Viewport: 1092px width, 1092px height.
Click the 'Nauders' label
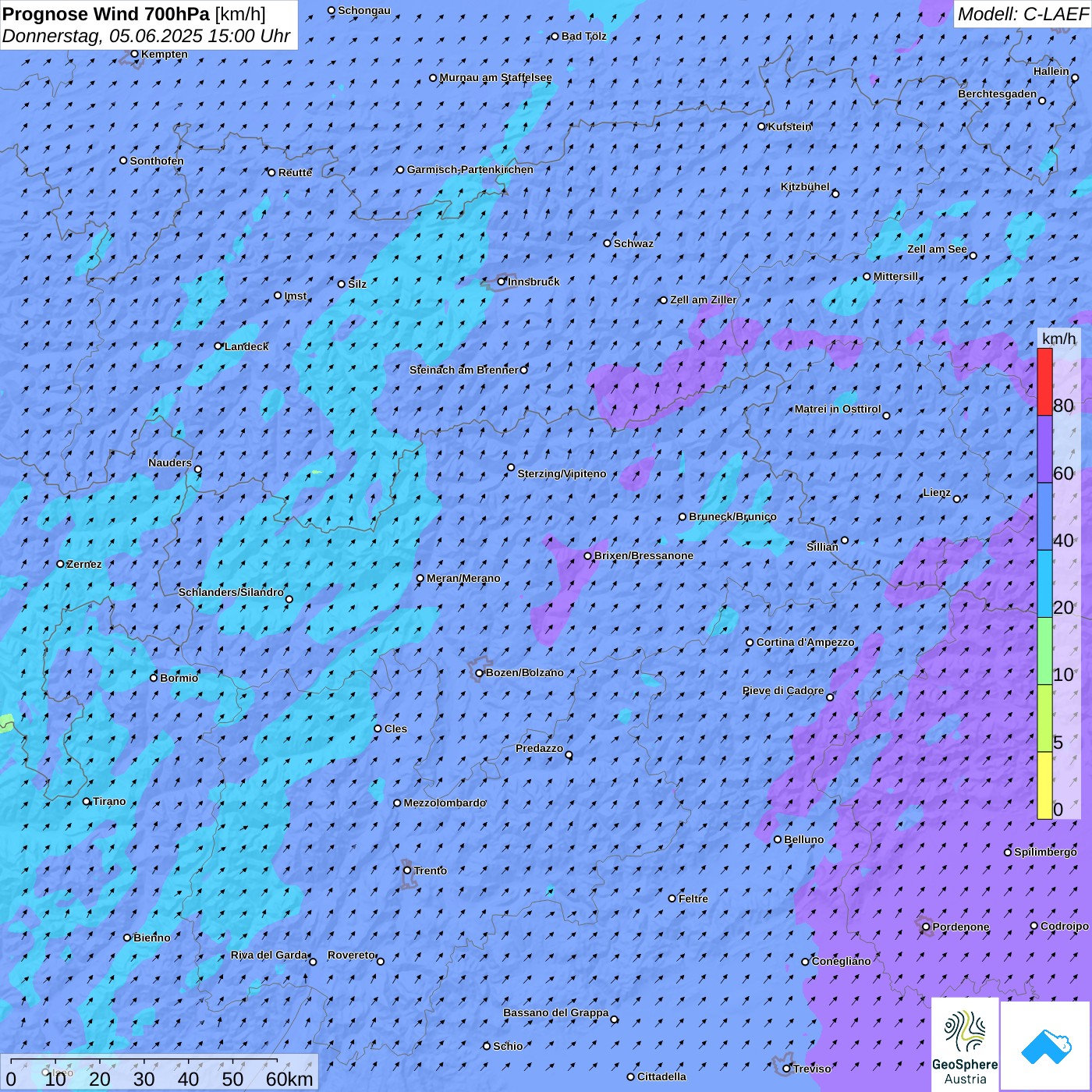pos(169,463)
